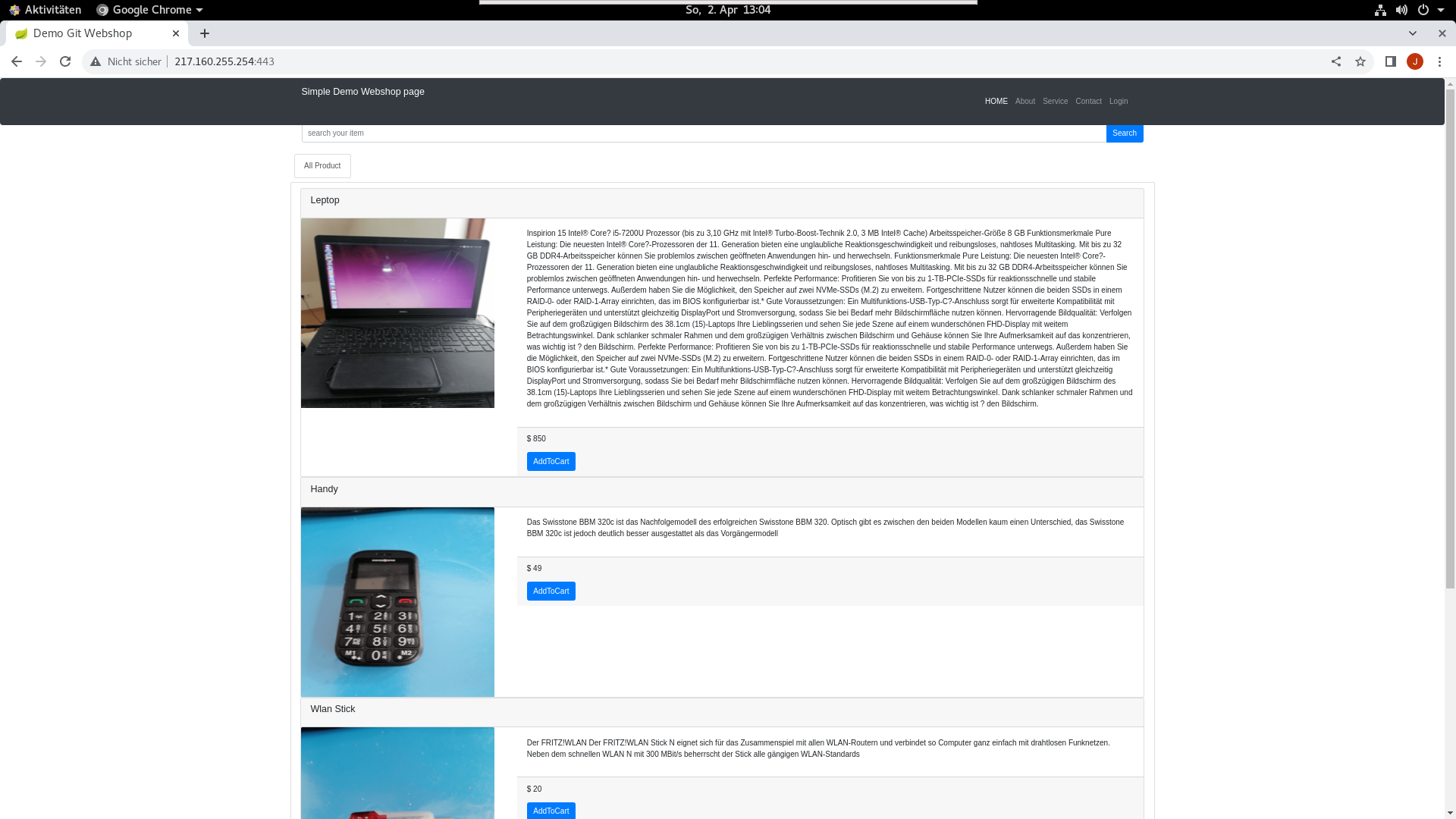Add the Handy phone to cart
The width and height of the screenshot is (1456, 819).
pos(551,591)
